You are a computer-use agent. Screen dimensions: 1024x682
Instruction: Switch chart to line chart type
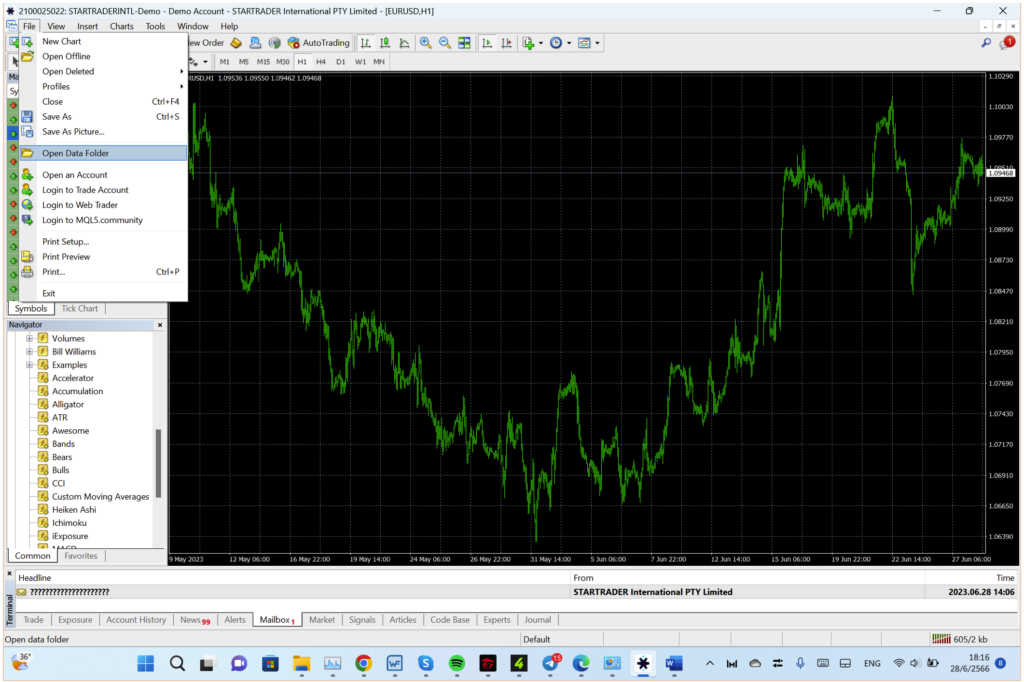405,43
